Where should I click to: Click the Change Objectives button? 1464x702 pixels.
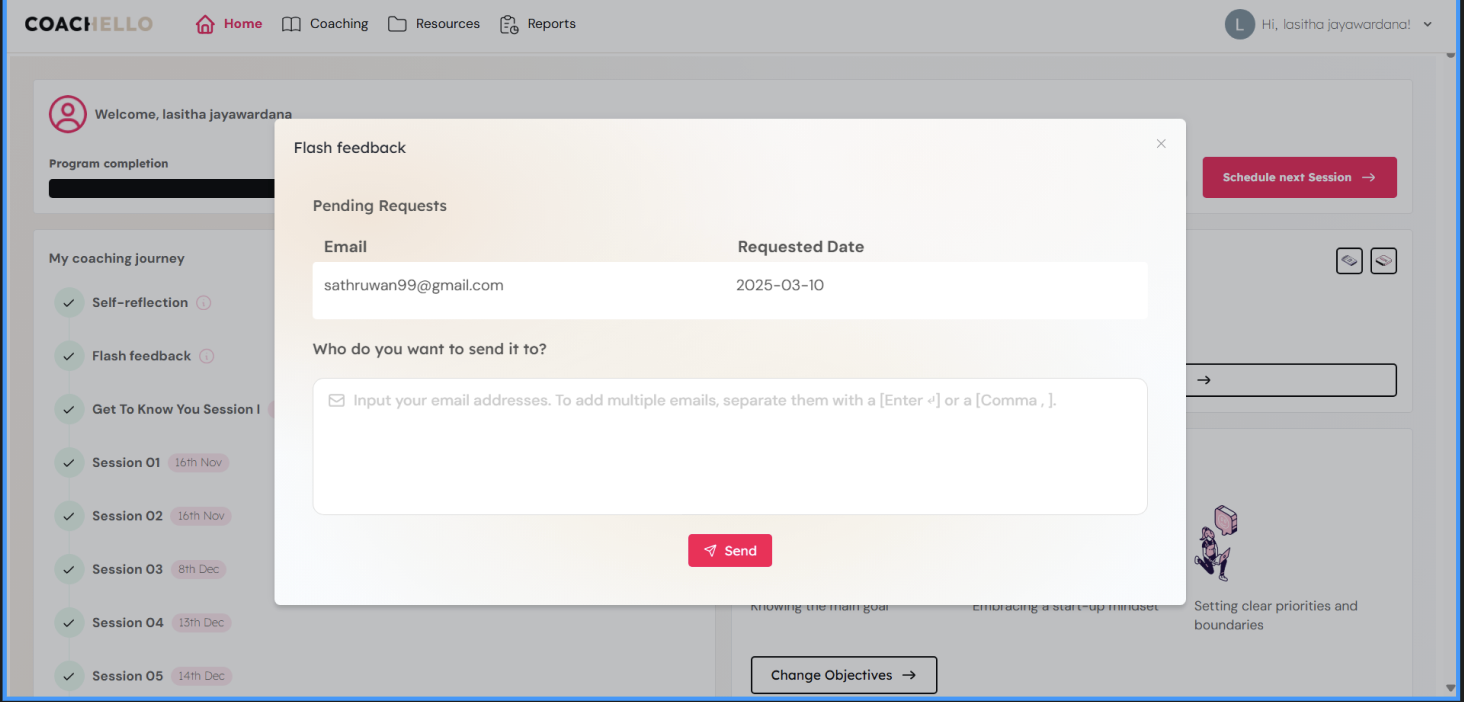point(843,675)
